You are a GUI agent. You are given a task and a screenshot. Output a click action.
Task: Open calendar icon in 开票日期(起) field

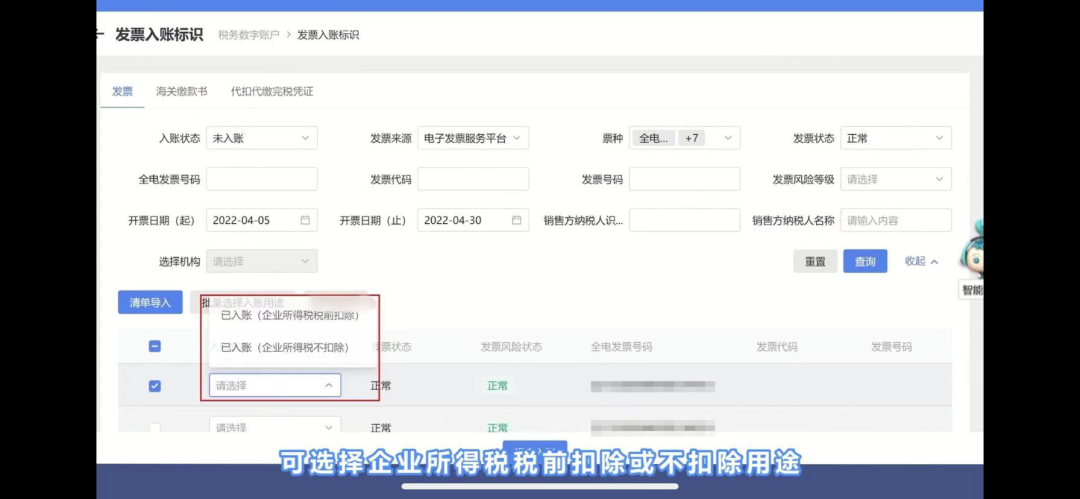click(x=305, y=220)
